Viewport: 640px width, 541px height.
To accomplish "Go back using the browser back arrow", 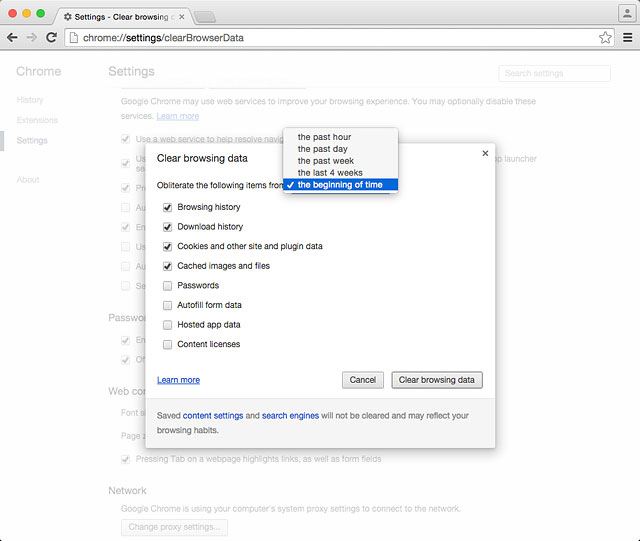I will pyautogui.click(x=12, y=38).
